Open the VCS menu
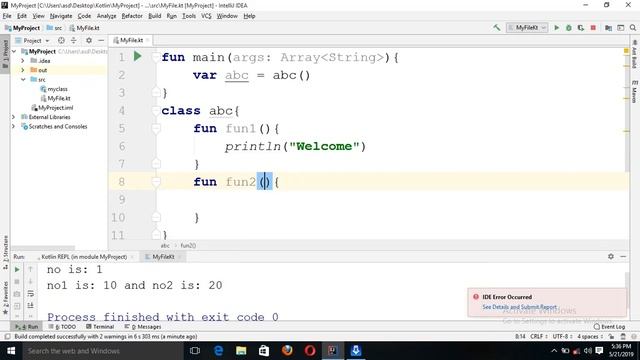Image resolution: width=640 pixels, height=360 pixels. 206,16
